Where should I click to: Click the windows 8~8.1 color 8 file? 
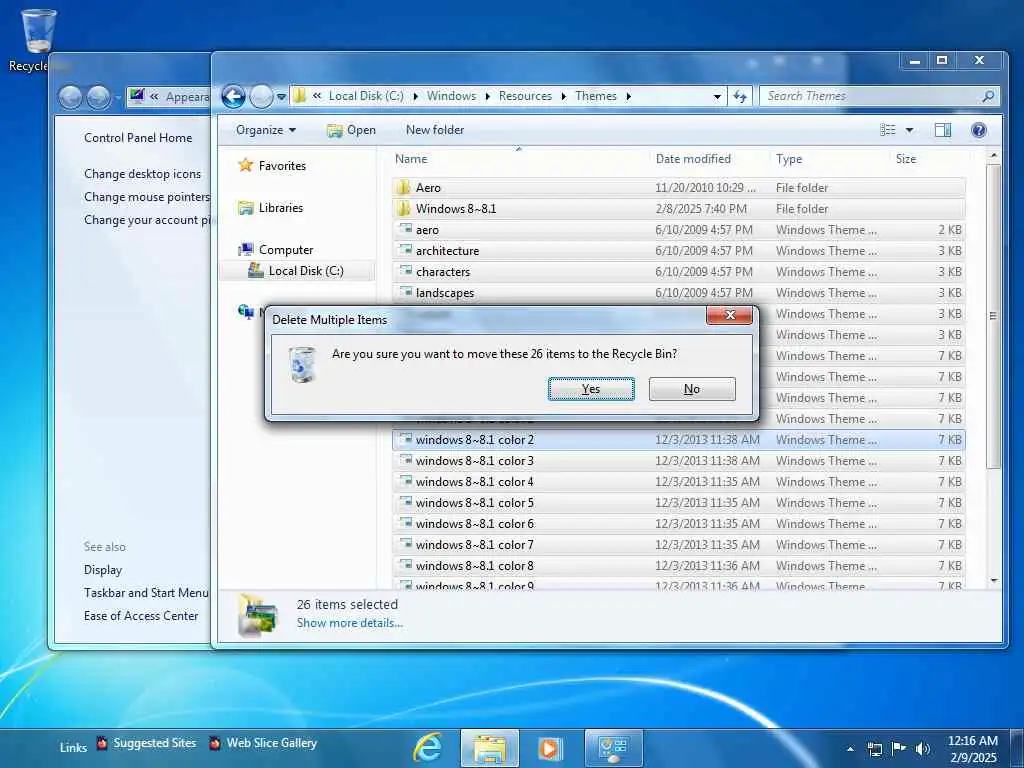[x=679, y=566]
